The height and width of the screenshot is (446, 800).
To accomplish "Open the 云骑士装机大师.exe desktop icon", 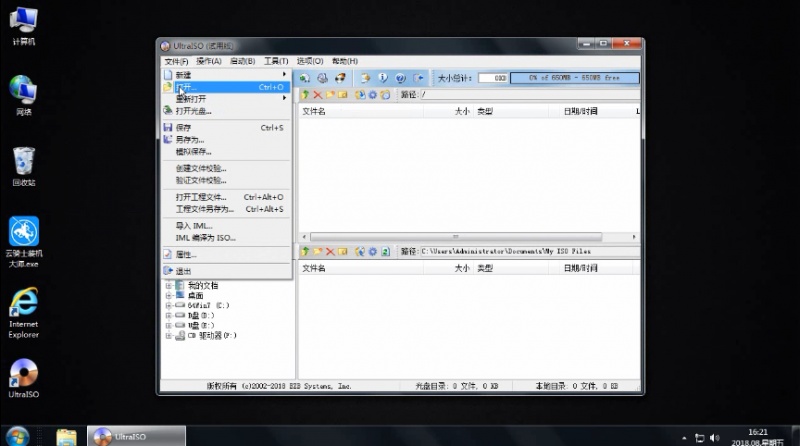I will [x=24, y=241].
